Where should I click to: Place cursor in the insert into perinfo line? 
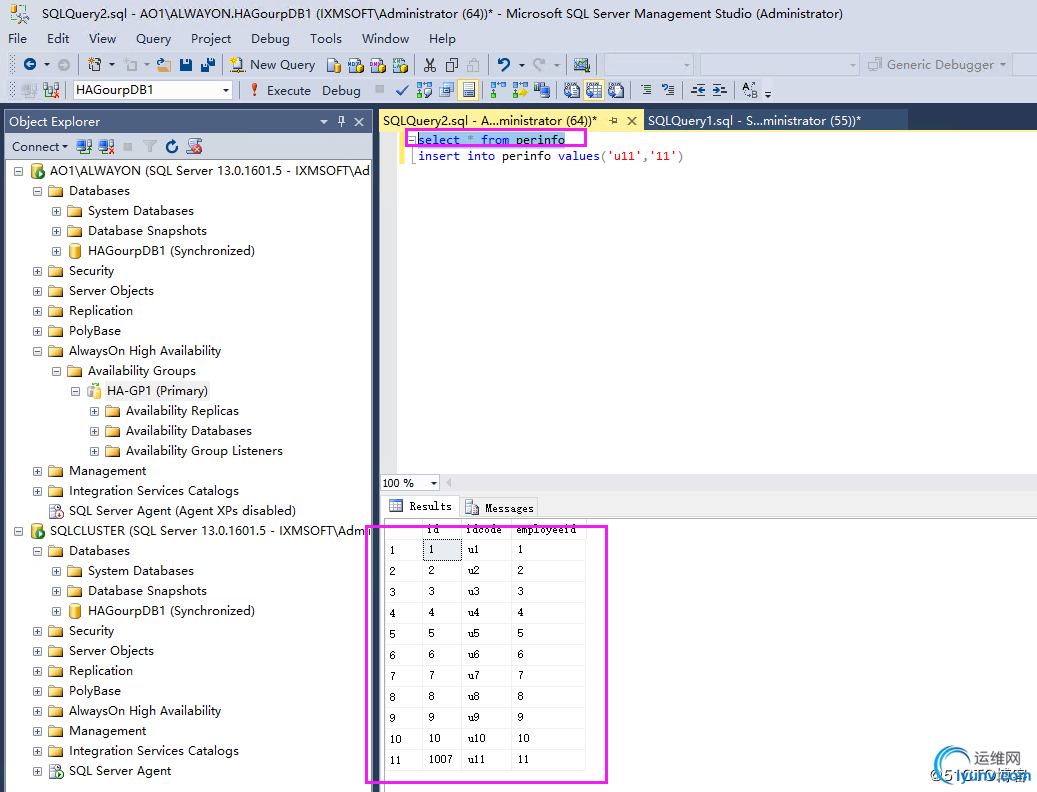point(550,156)
